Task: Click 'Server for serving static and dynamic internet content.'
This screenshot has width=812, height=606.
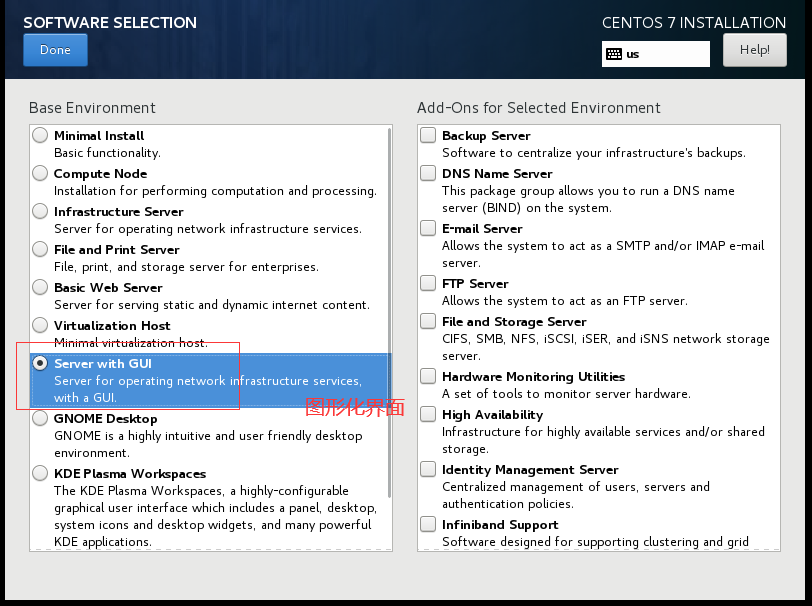Action: pyautogui.click(x=212, y=305)
